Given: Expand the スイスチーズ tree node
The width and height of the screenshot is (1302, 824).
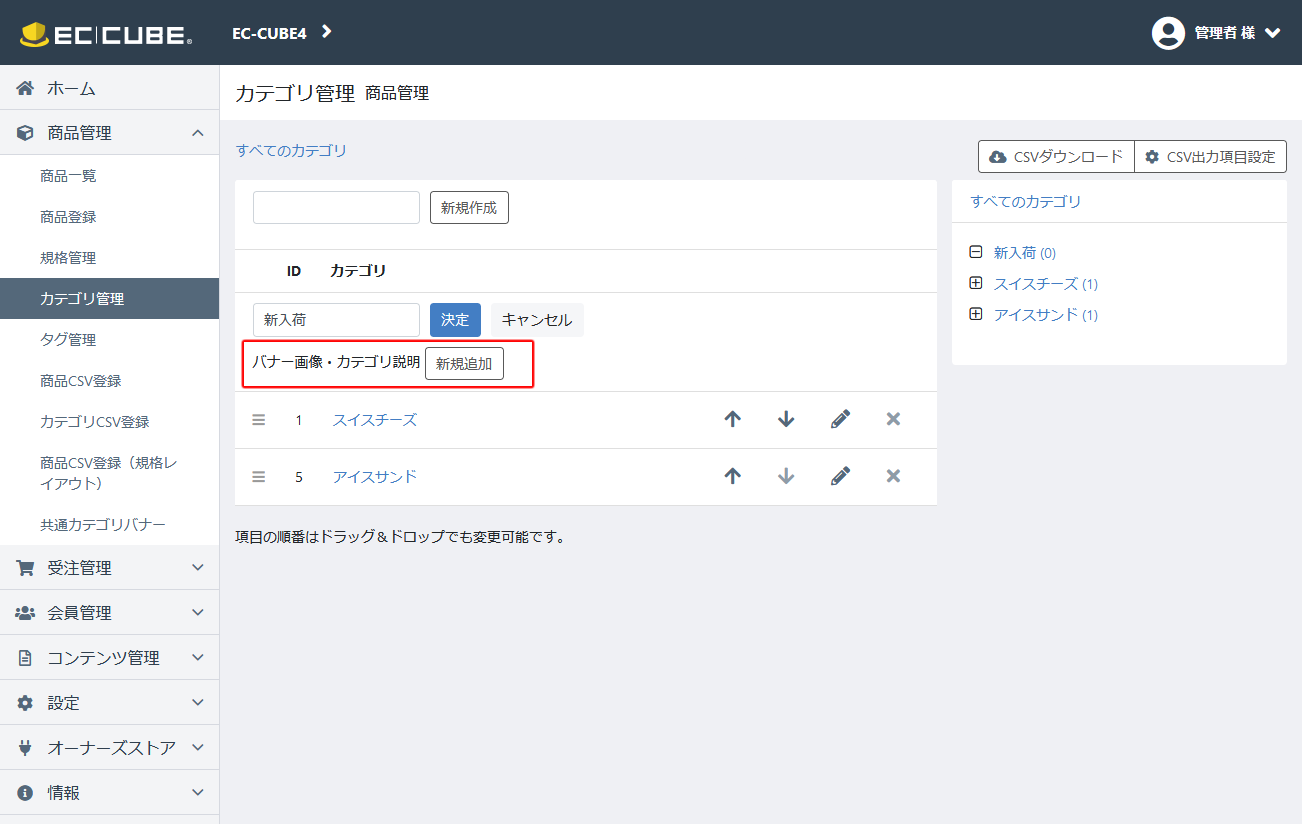Looking at the screenshot, I should [x=976, y=284].
